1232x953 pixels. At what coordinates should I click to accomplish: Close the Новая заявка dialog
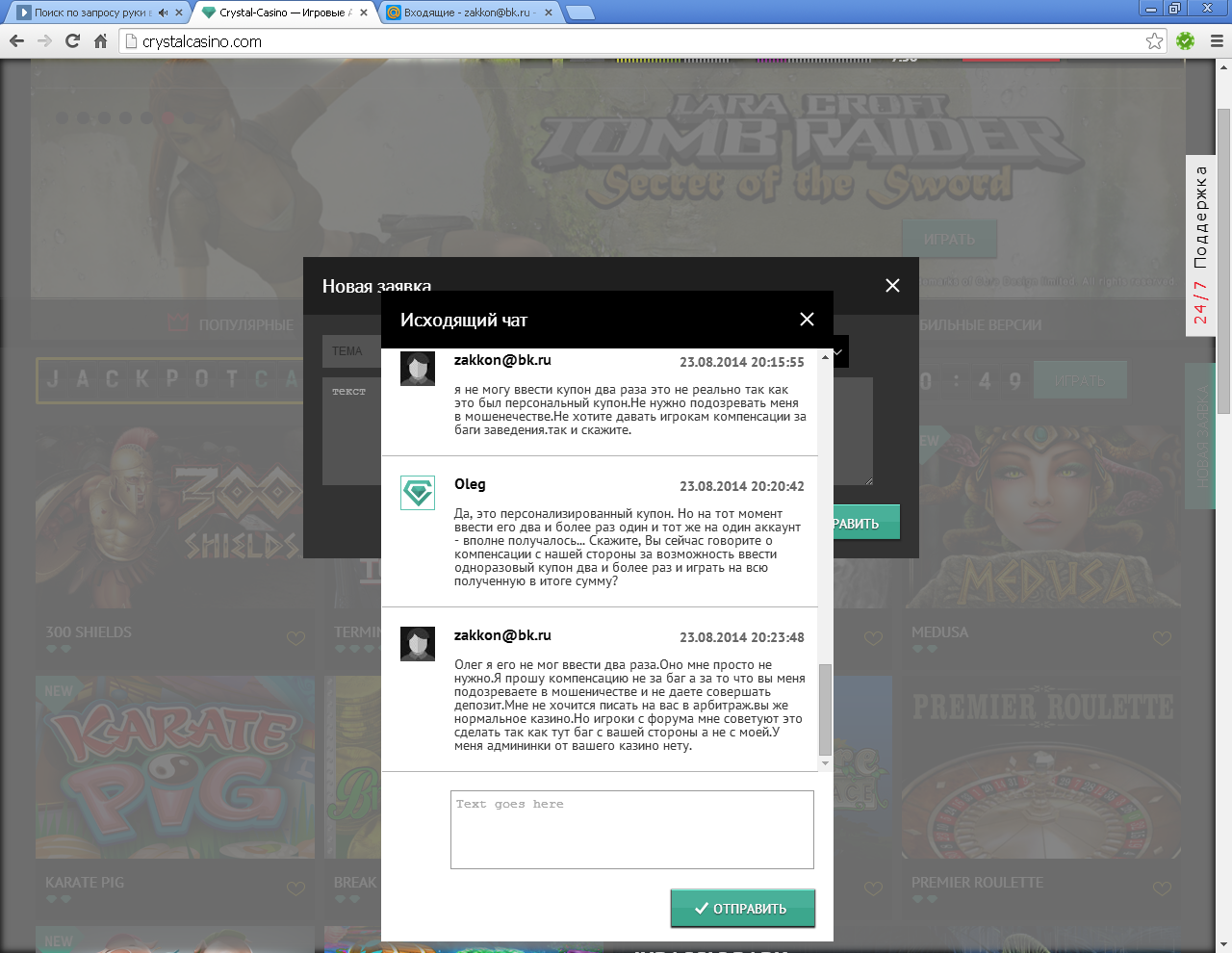pos(892,286)
